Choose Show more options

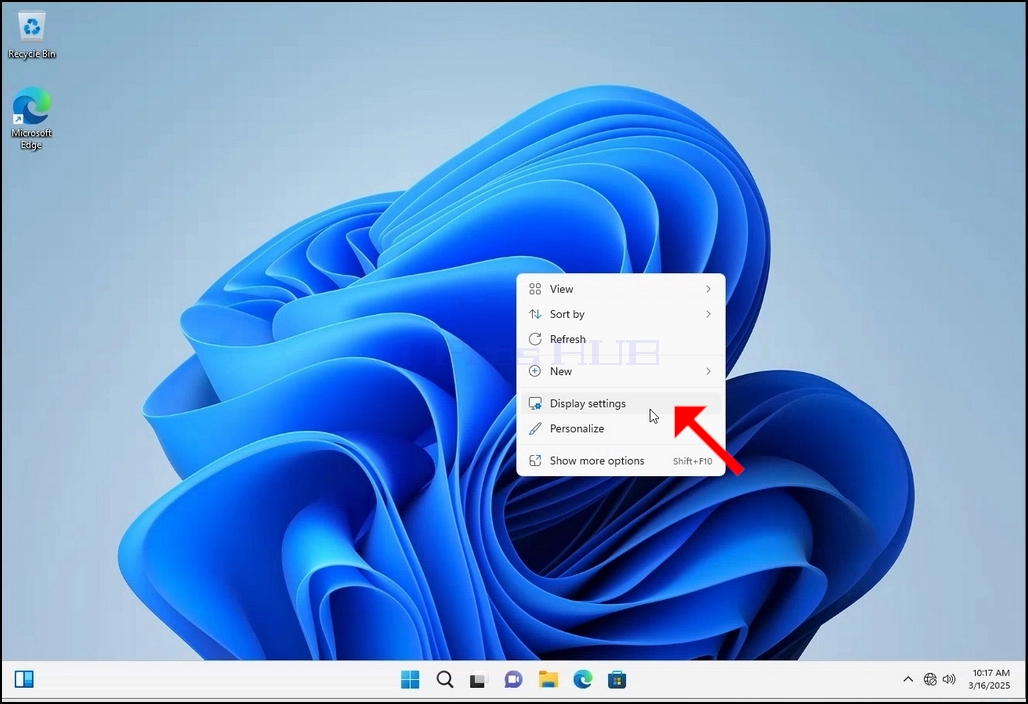tap(621, 461)
